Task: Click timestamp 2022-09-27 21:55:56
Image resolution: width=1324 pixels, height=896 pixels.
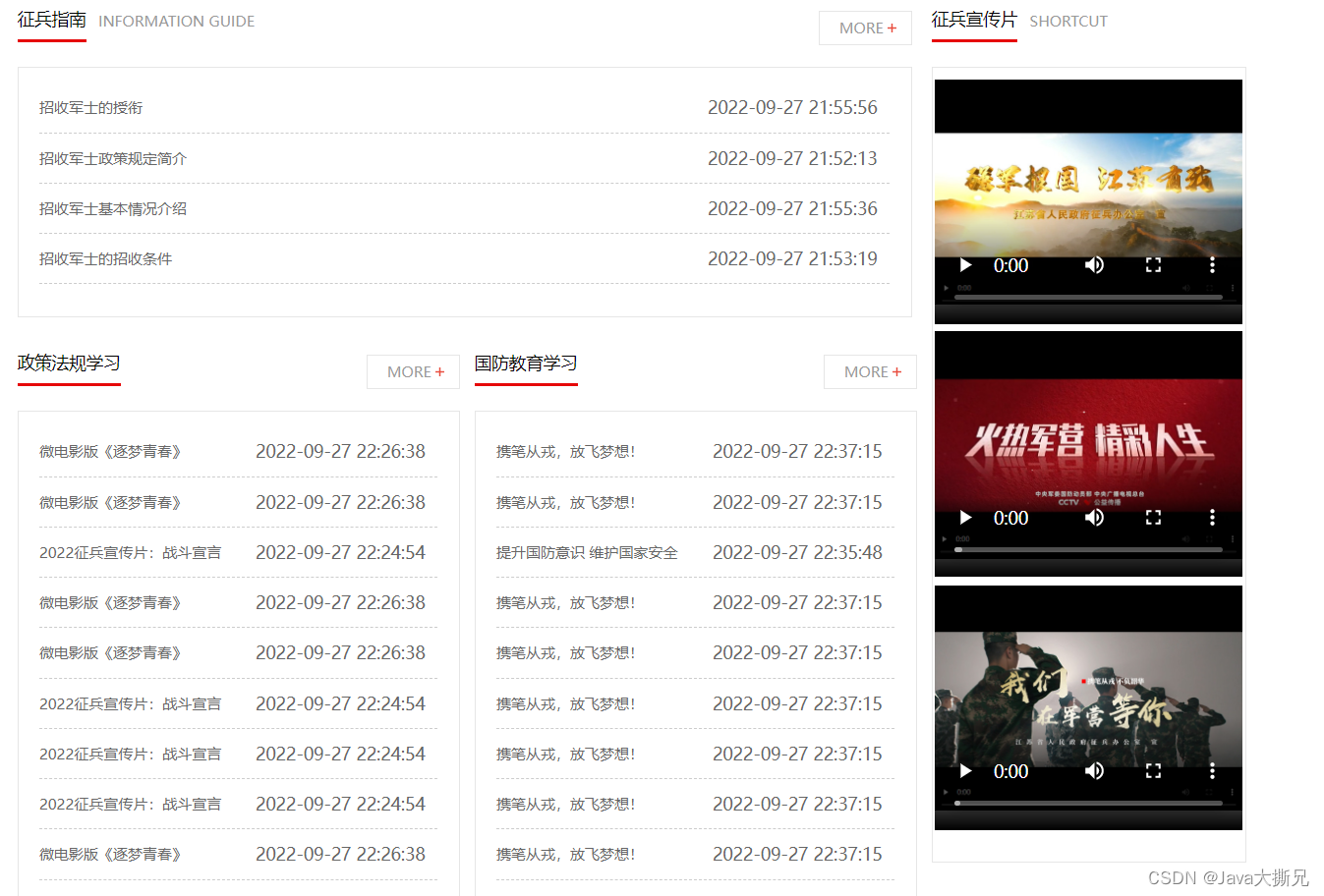Action: [x=792, y=108]
